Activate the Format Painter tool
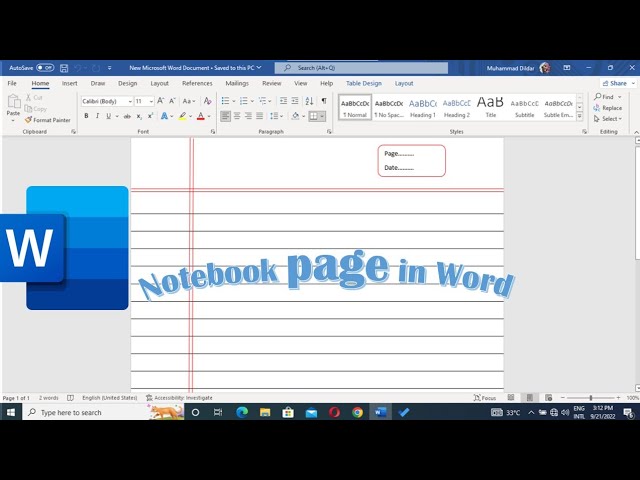Image resolution: width=640 pixels, height=480 pixels. pyautogui.click(x=48, y=120)
